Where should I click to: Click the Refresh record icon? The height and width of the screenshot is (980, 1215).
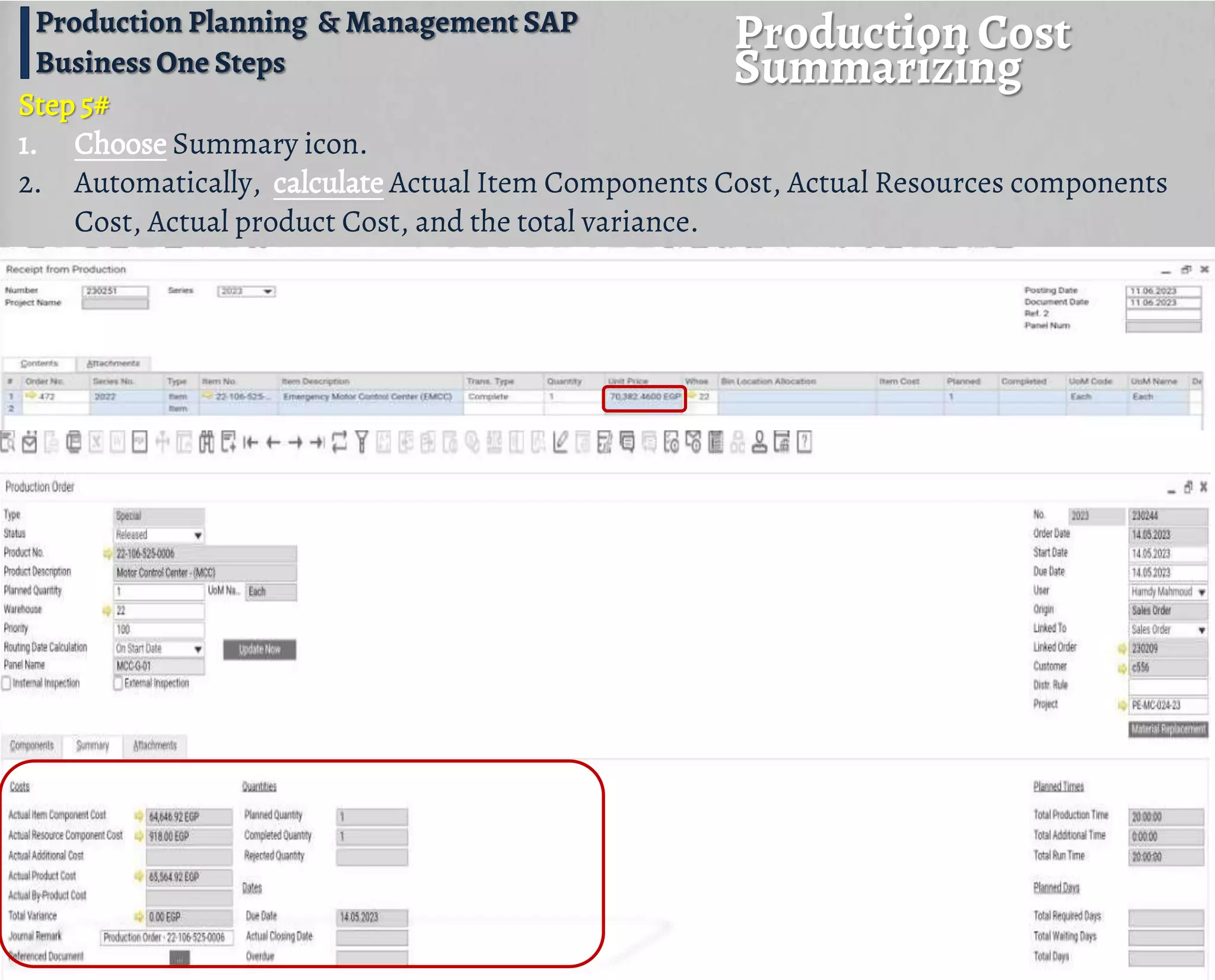(x=339, y=443)
